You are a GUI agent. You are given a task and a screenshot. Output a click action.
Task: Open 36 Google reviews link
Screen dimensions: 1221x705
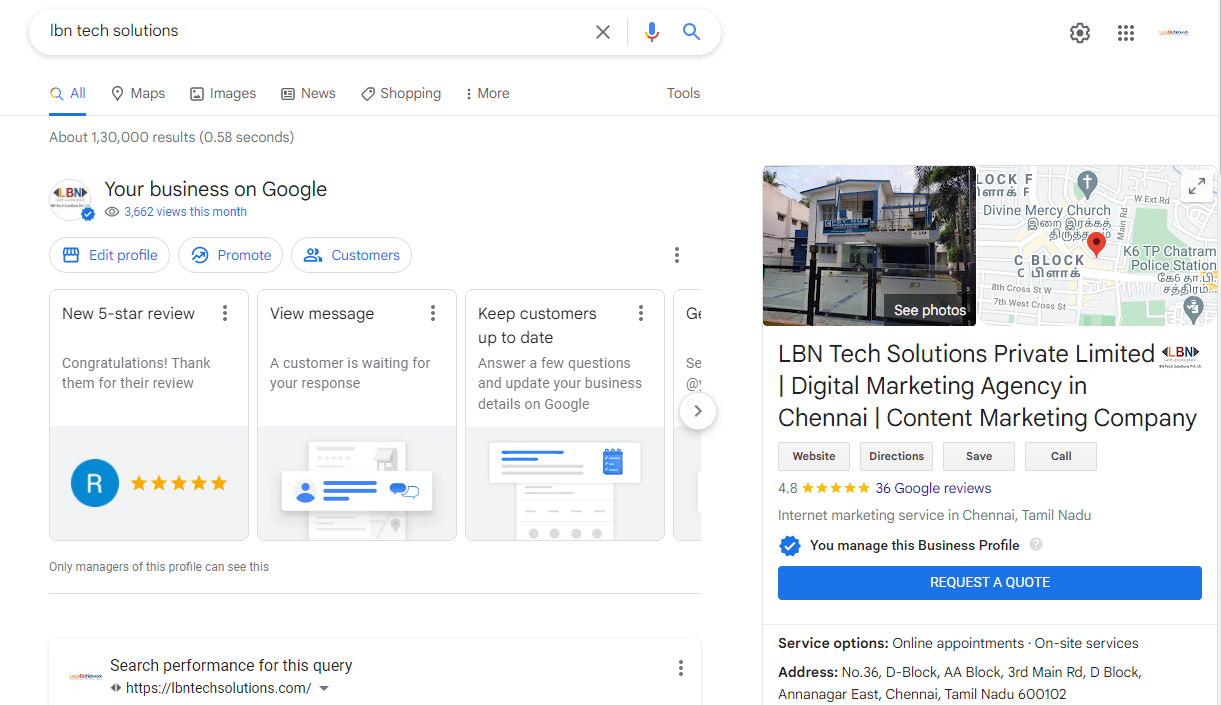coord(933,489)
